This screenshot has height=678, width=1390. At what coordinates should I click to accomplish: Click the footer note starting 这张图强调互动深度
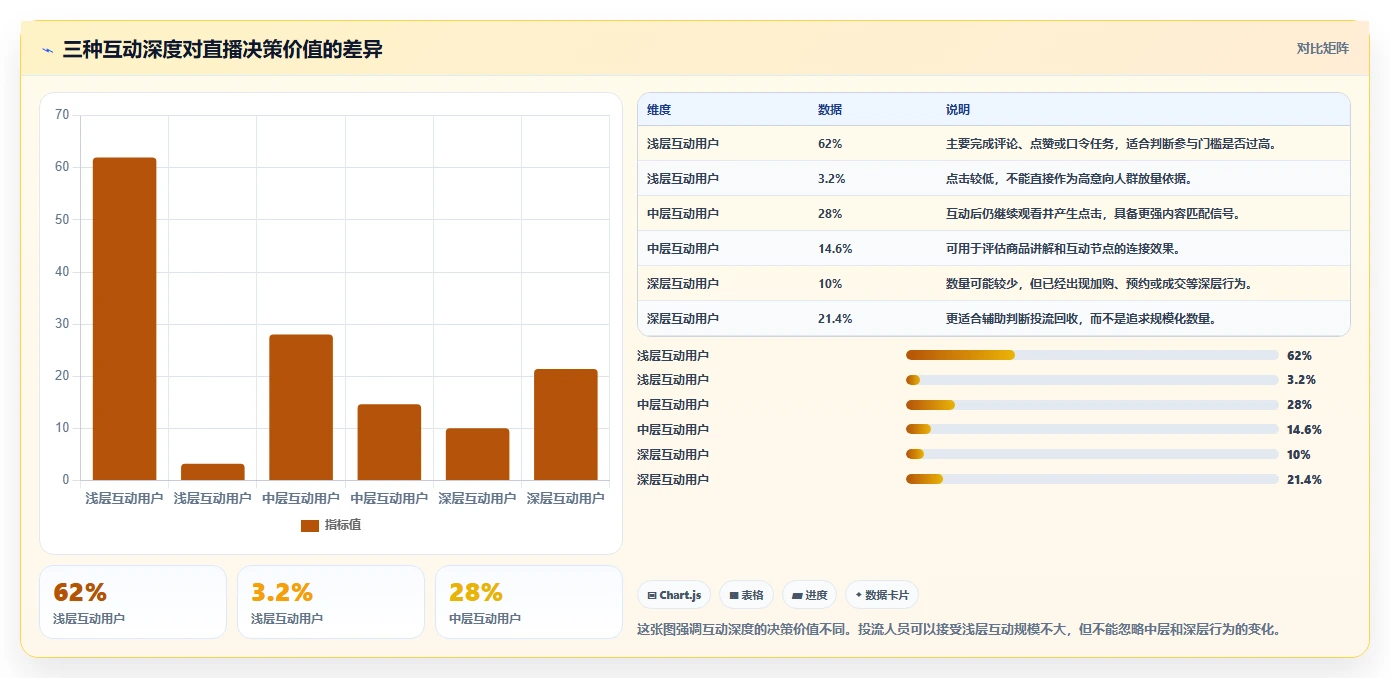click(959, 630)
